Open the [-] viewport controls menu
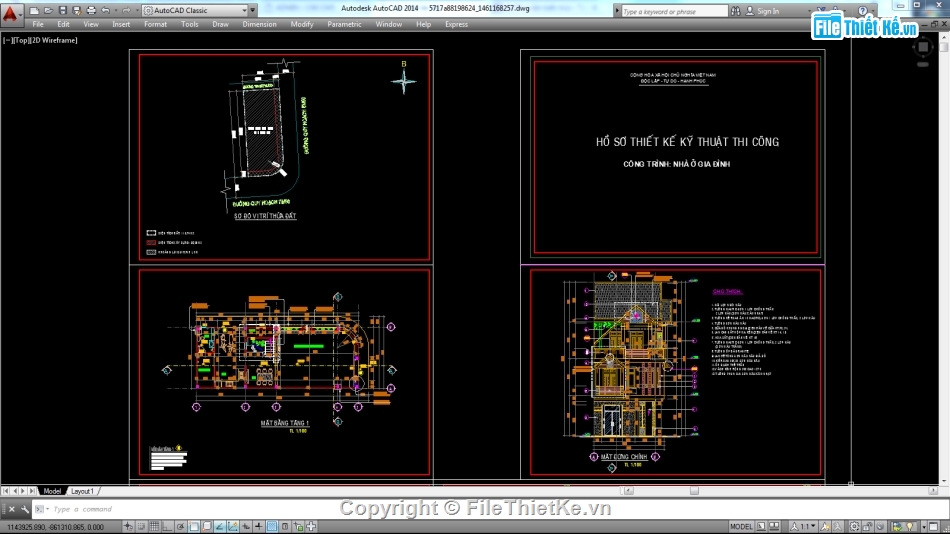This screenshot has width=950, height=534. pyautogui.click(x=8, y=40)
